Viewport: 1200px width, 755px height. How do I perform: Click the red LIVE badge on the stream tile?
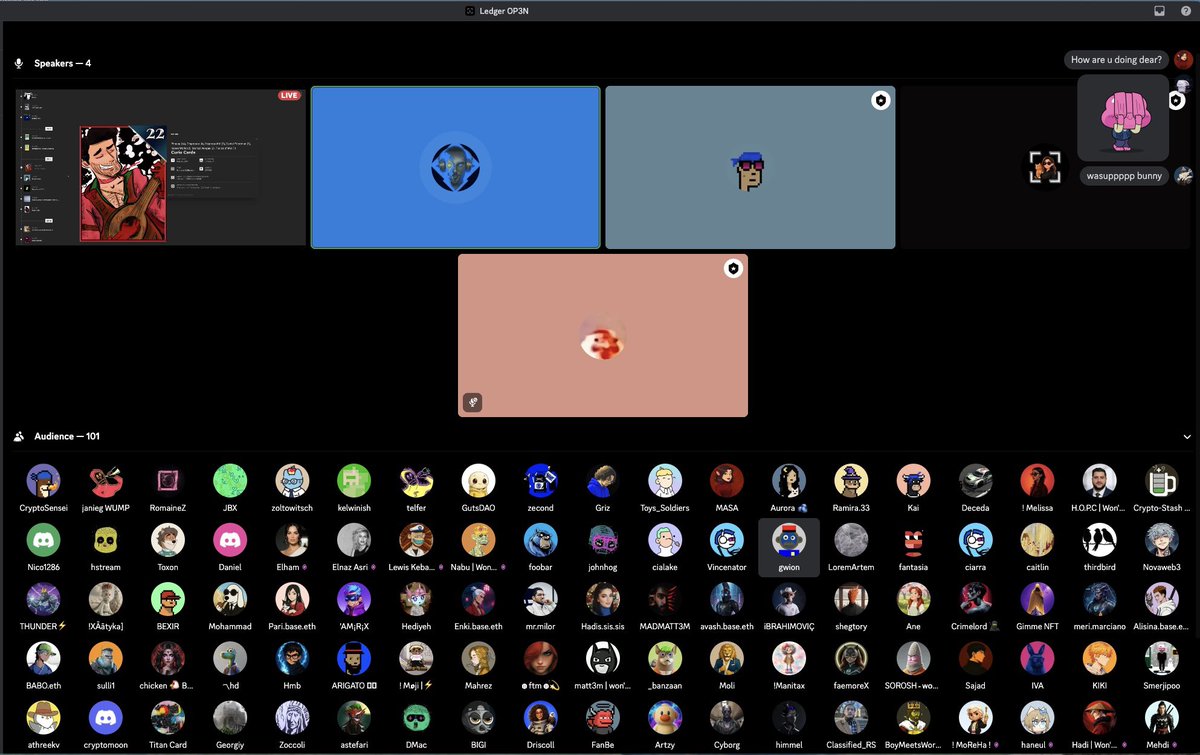click(x=289, y=96)
